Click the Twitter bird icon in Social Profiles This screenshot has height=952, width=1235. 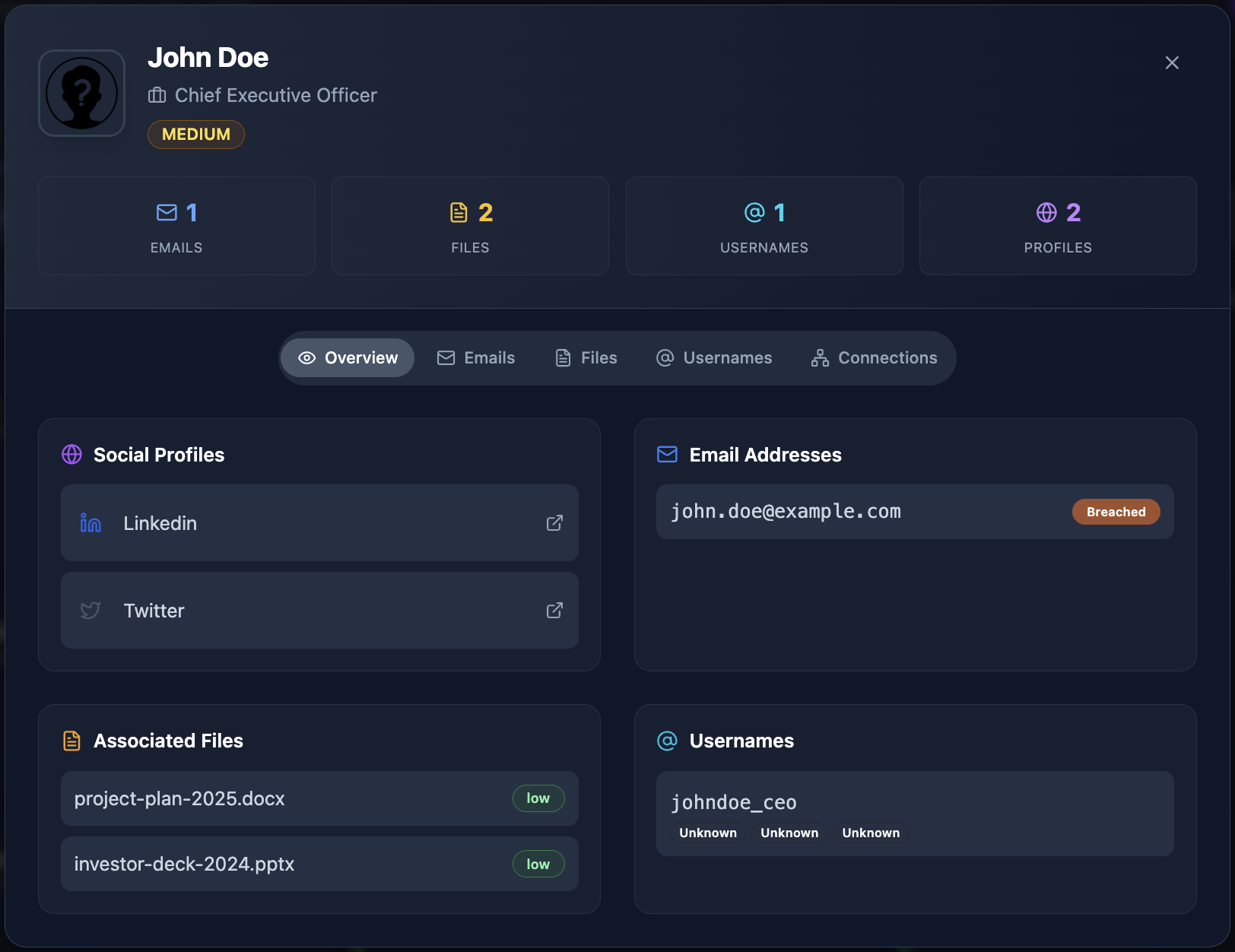90,611
